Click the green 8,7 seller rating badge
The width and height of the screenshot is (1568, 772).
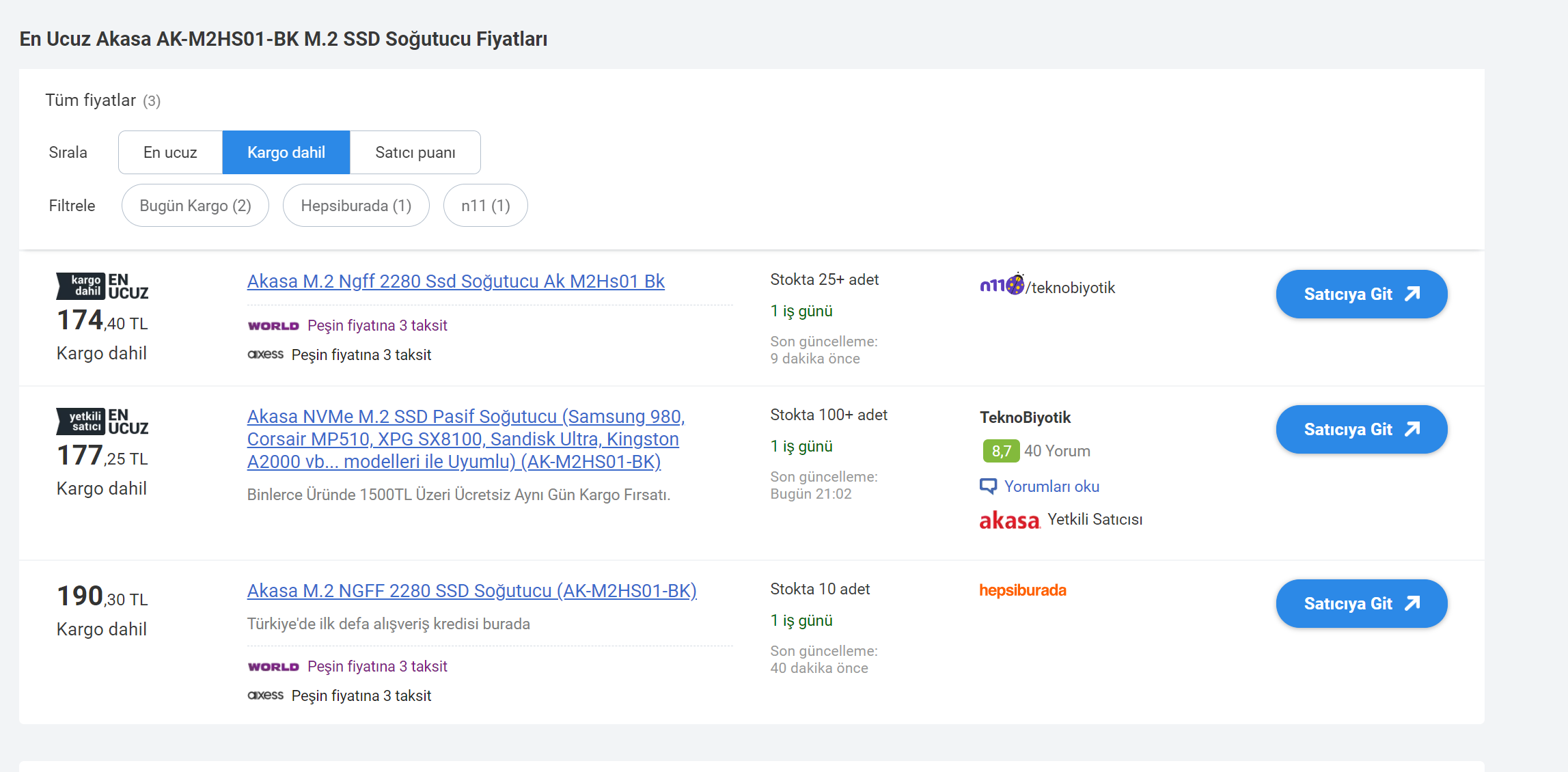point(1000,451)
